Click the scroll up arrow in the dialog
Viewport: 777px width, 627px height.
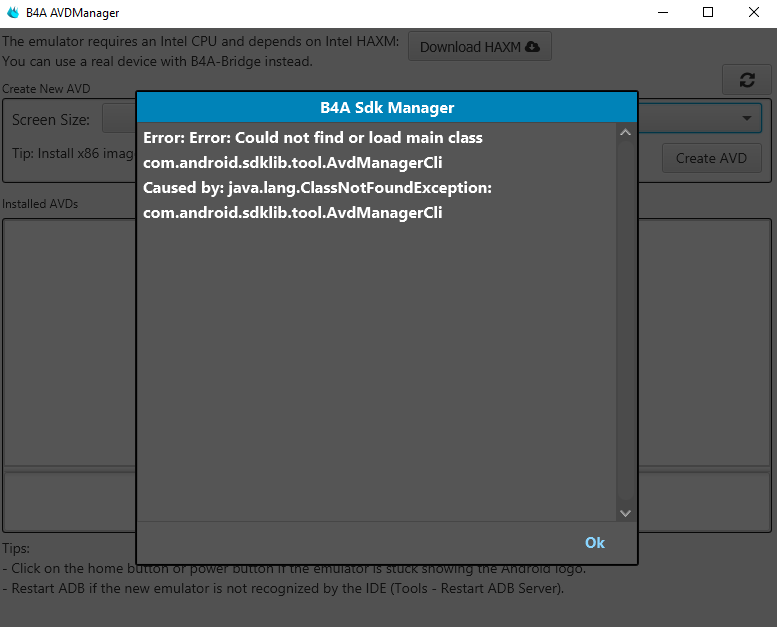[625, 132]
